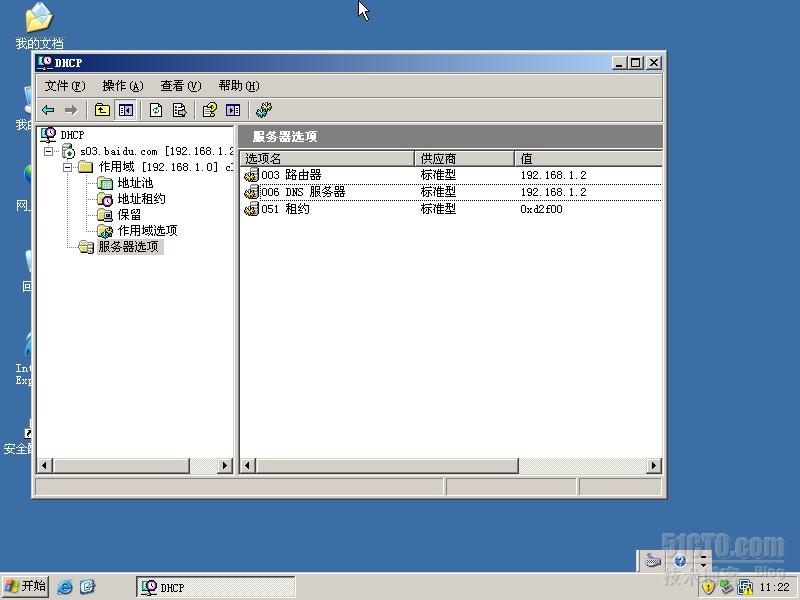The height and width of the screenshot is (600, 800).
Task: Open the 文件(F) menu
Action: [64, 86]
